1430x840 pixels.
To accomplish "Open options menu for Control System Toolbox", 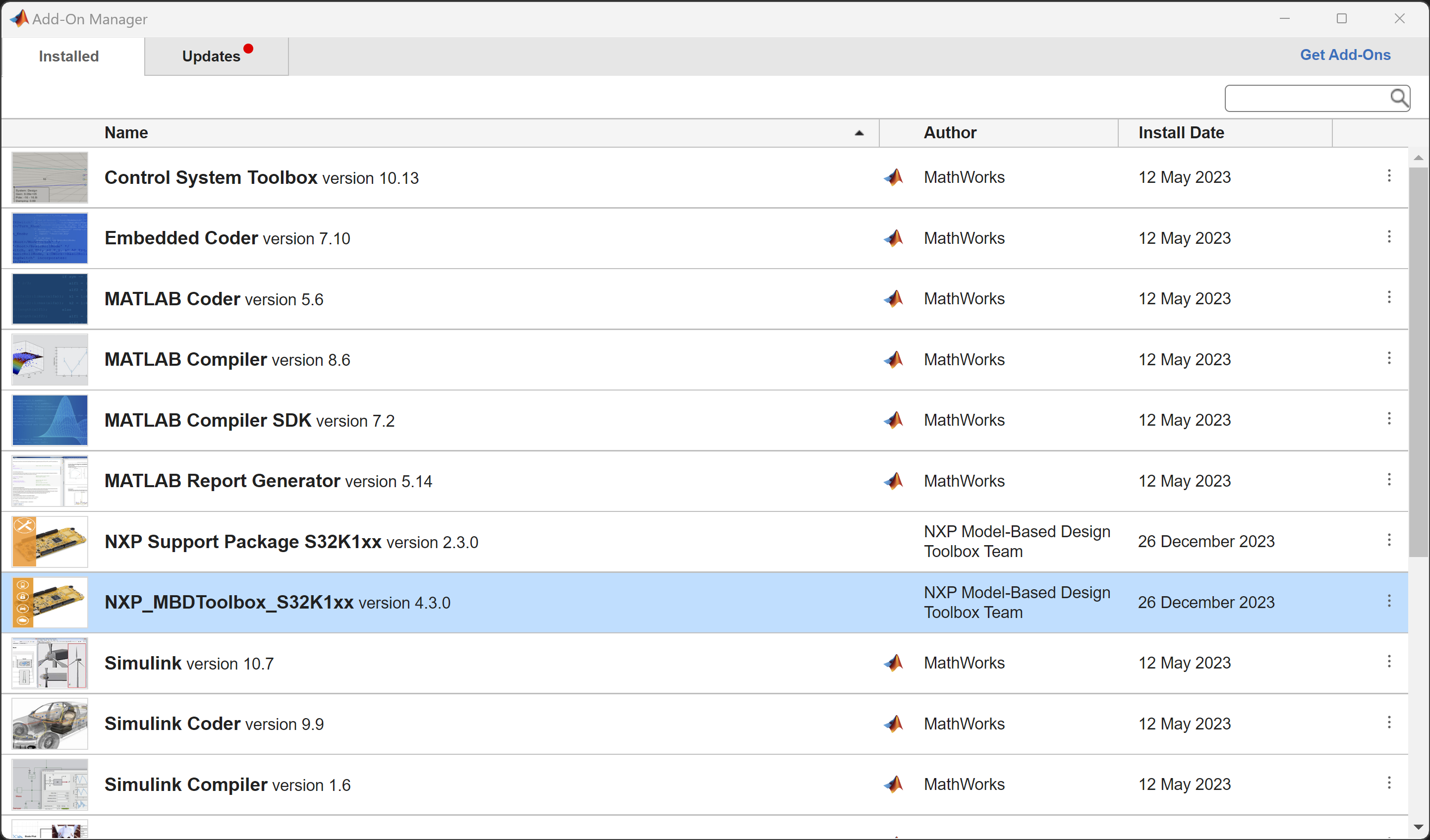I will click(x=1389, y=176).
